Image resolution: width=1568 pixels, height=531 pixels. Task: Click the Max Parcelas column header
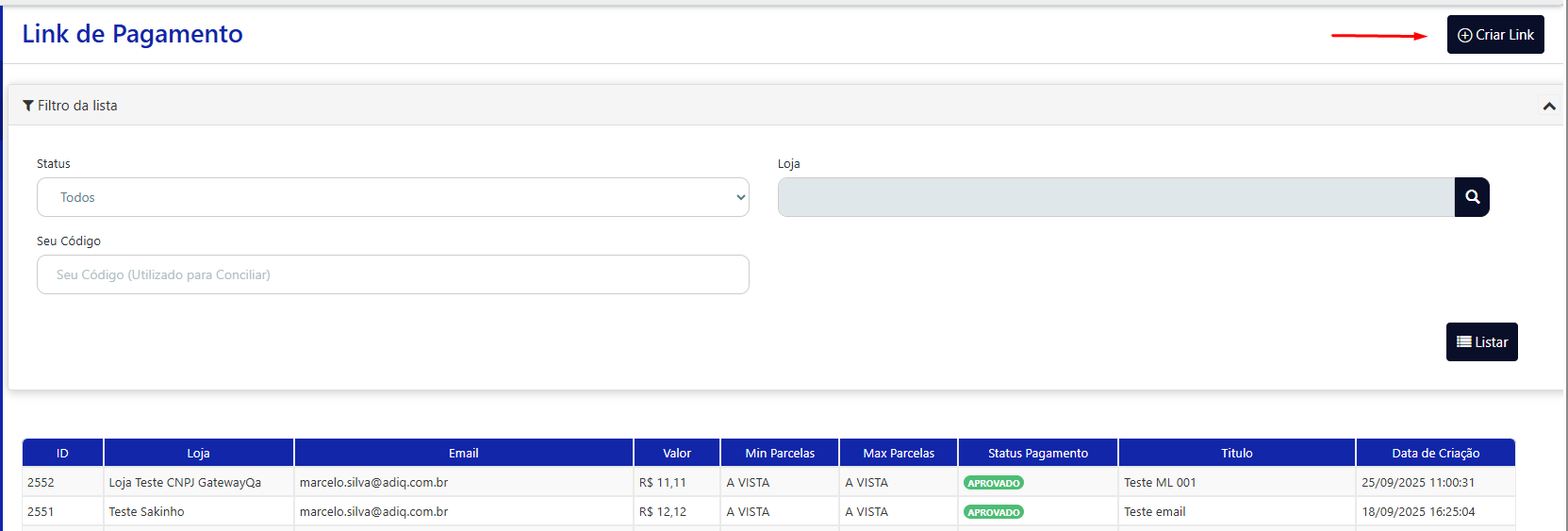click(x=898, y=453)
